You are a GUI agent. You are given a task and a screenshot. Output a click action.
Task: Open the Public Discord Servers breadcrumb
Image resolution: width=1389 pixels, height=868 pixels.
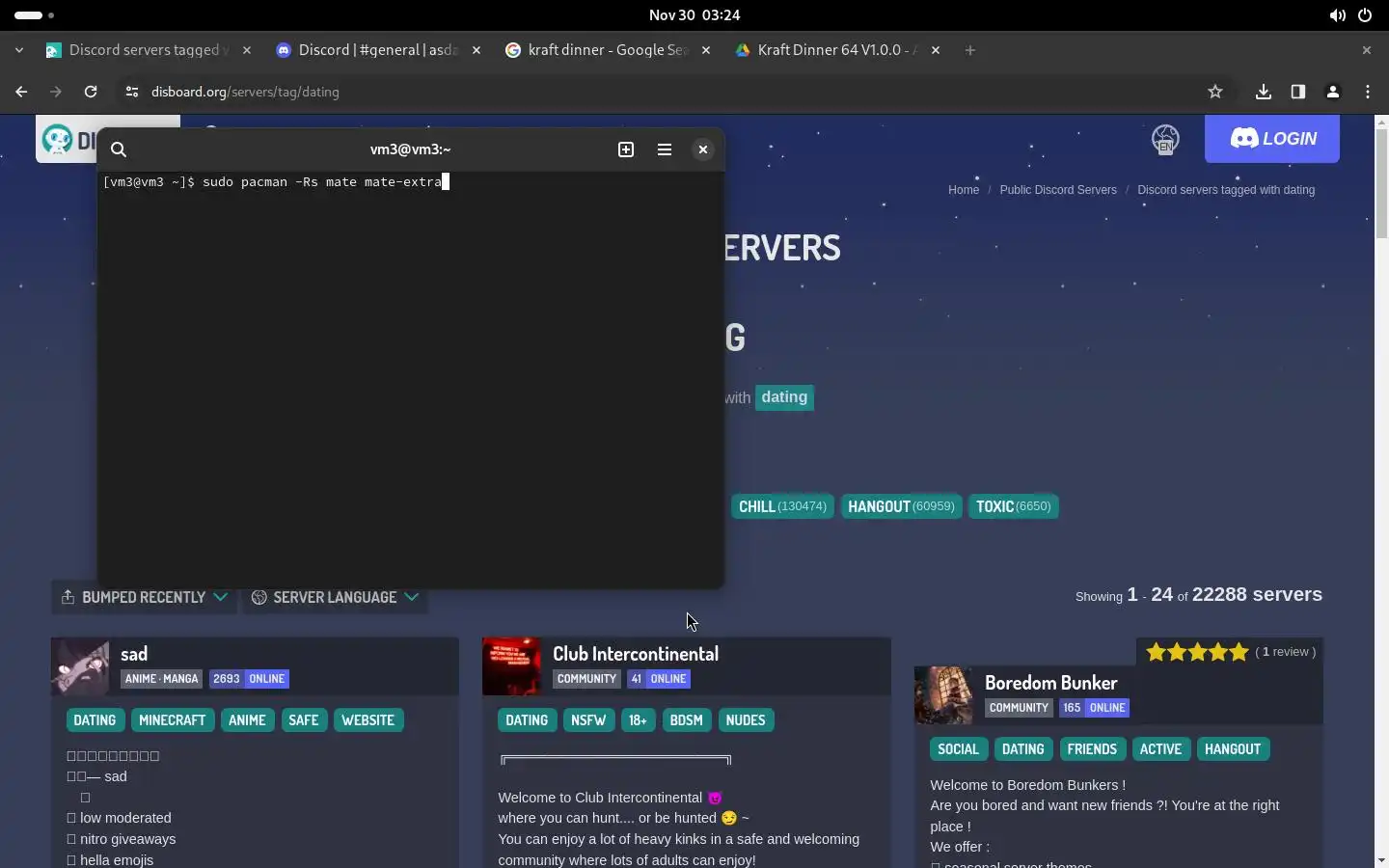pos(1058,190)
